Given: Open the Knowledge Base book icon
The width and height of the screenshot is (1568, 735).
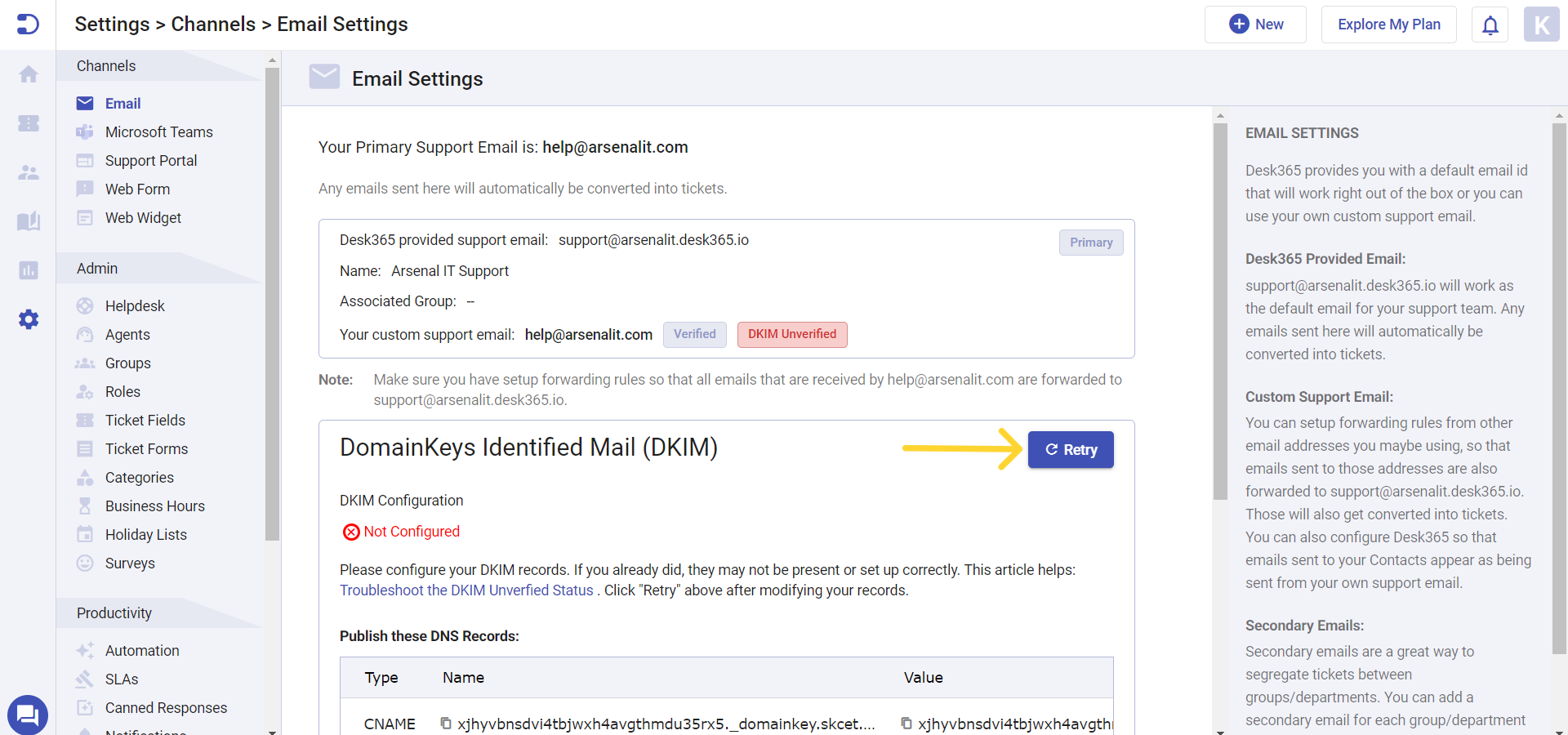Looking at the screenshot, I should point(28,221).
